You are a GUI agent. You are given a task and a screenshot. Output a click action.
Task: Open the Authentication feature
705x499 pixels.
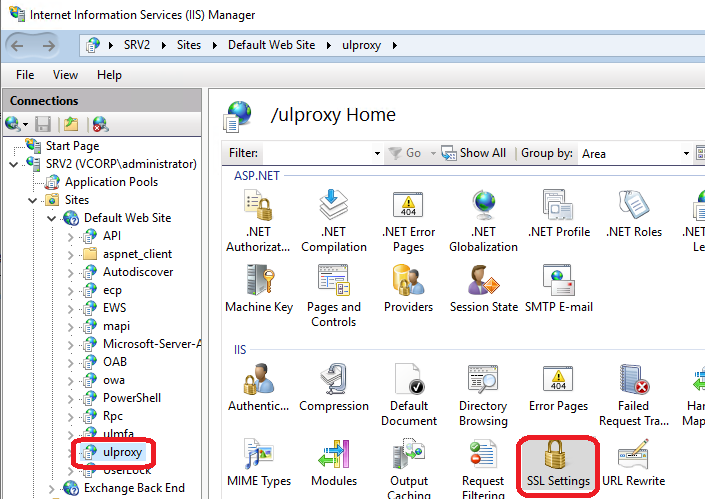point(259,388)
